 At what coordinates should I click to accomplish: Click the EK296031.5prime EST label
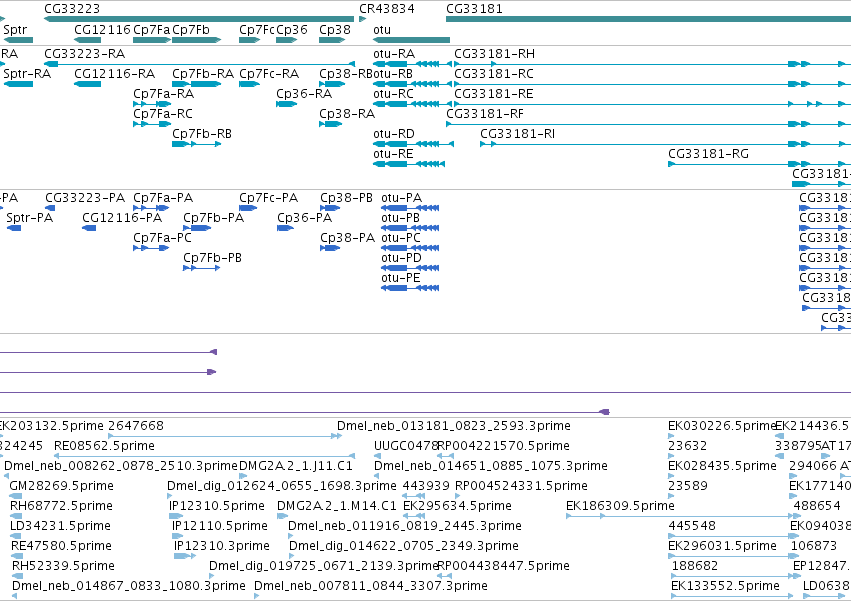coord(722,546)
